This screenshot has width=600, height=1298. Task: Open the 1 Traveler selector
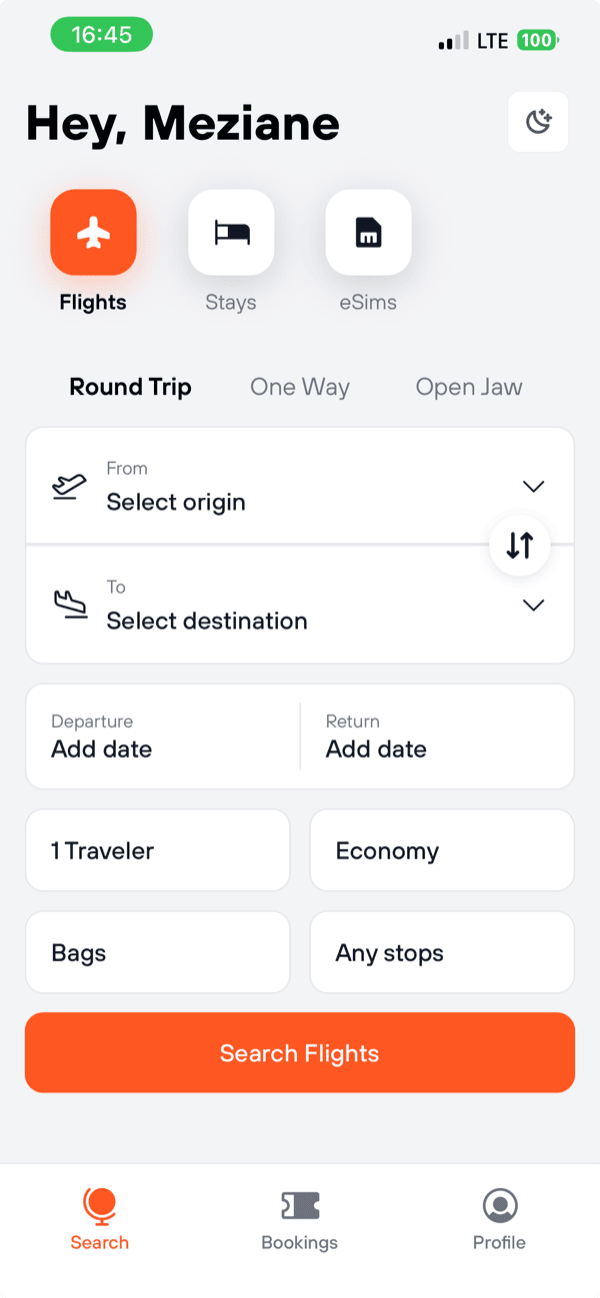[x=158, y=851]
